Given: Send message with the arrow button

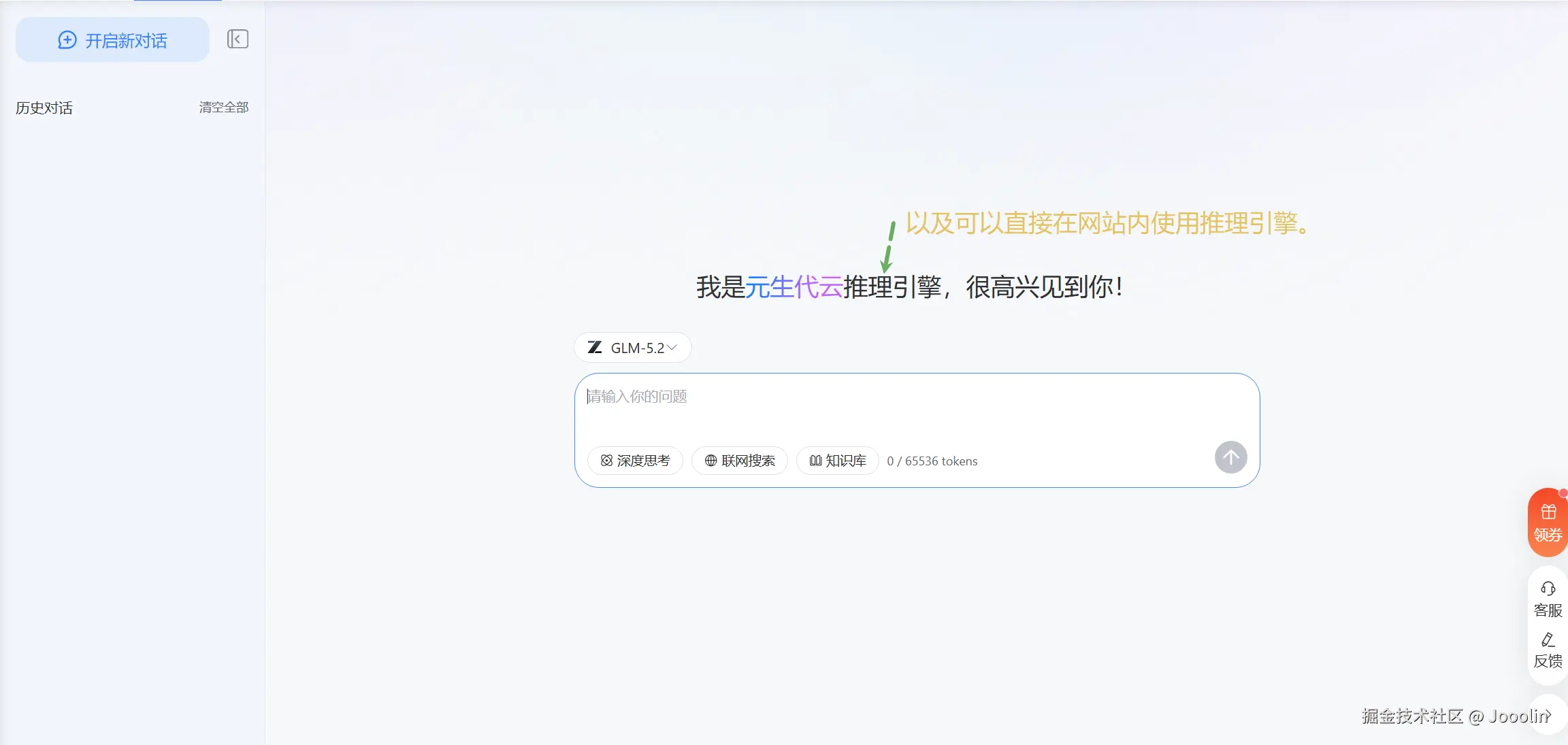Looking at the screenshot, I should coord(1230,457).
